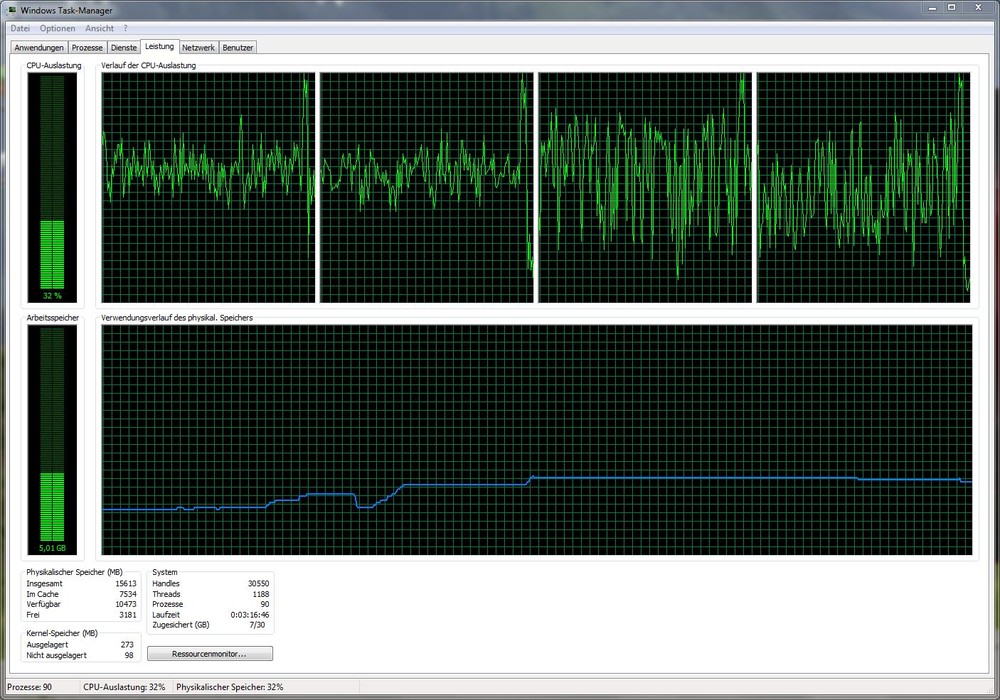Screen dimensions: 1000x700
Task: Click status bar Physikalischer Speicher: 32%
Action: tap(230, 687)
